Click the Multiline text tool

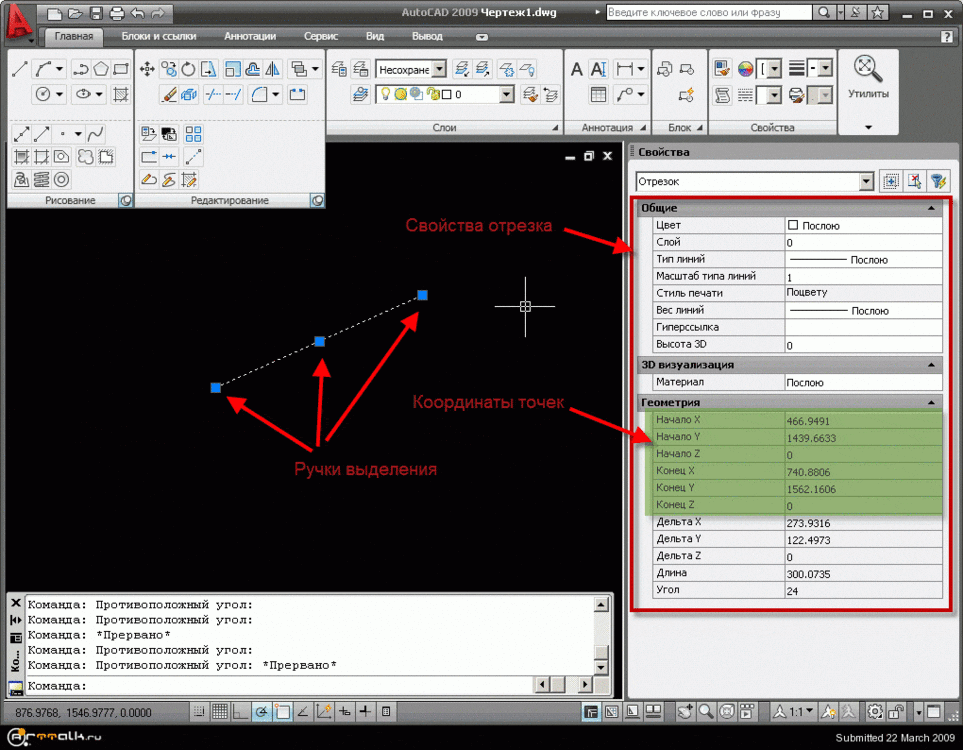coord(598,69)
